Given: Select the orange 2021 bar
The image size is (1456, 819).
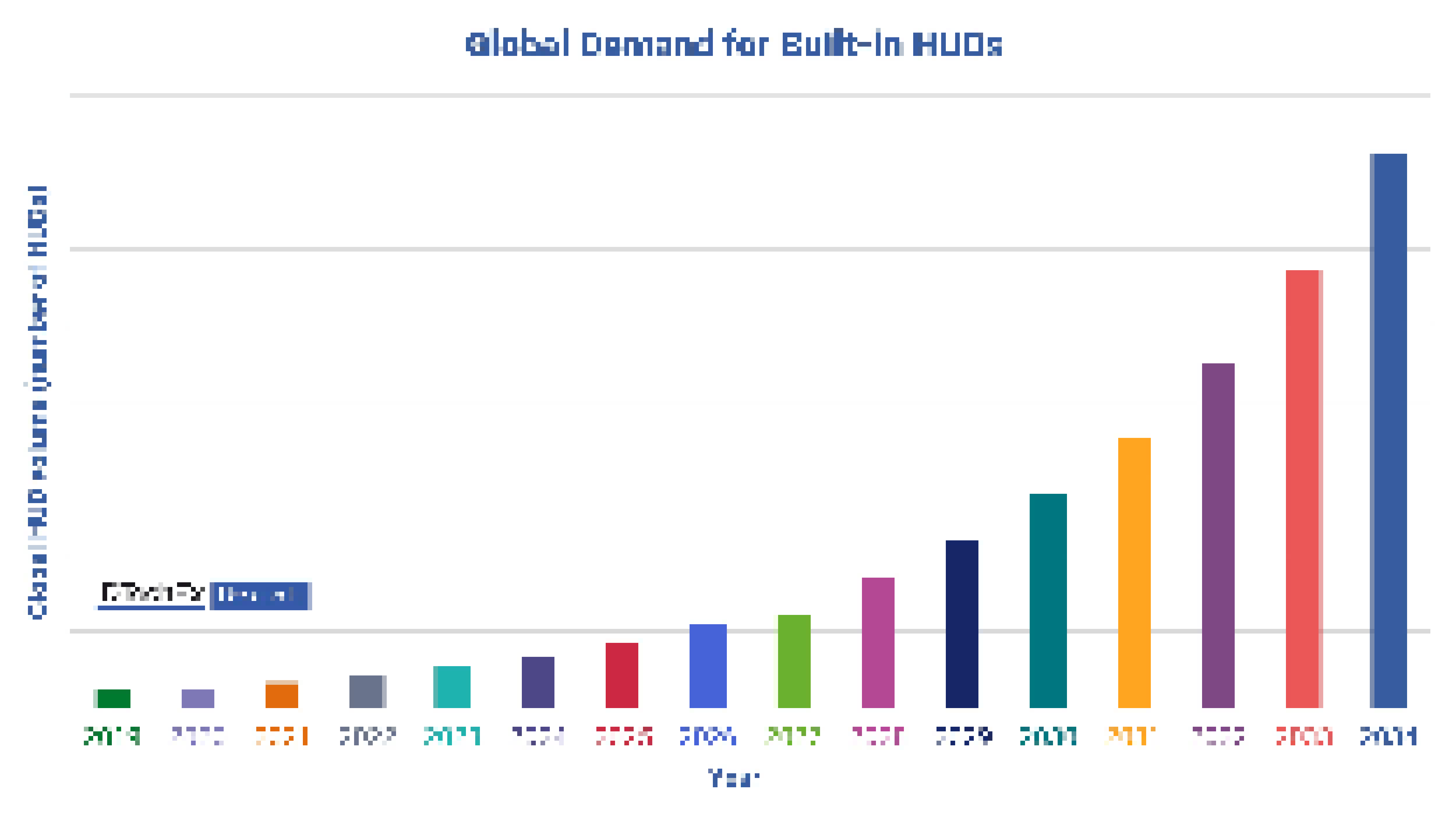Looking at the screenshot, I should click(282, 695).
